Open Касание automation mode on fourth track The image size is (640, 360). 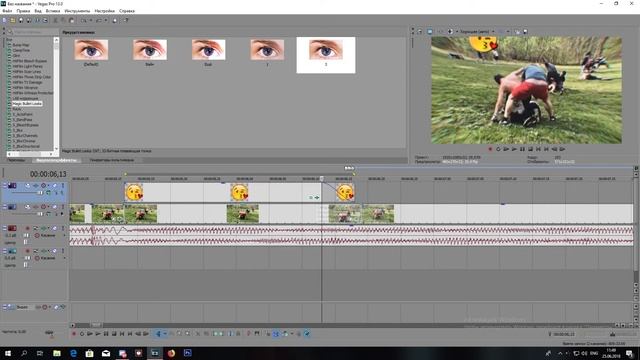pos(48,258)
